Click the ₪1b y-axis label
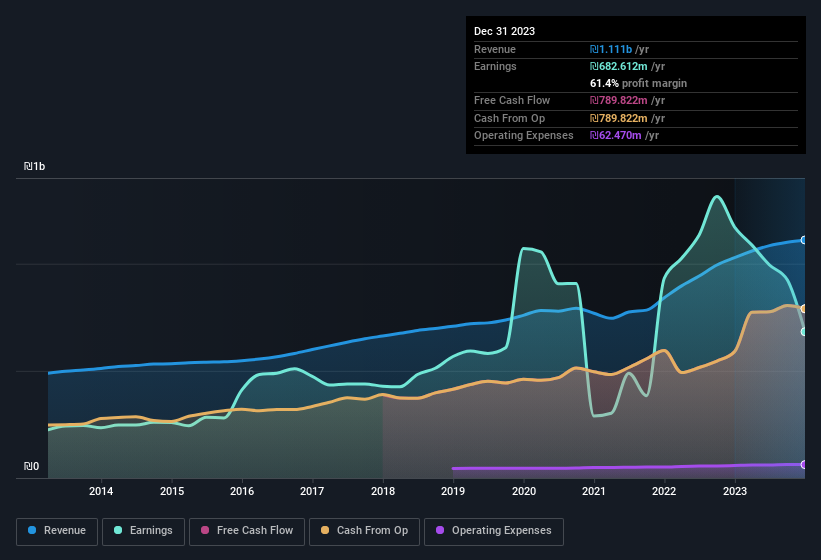The image size is (821, 560). coord(35,166)
